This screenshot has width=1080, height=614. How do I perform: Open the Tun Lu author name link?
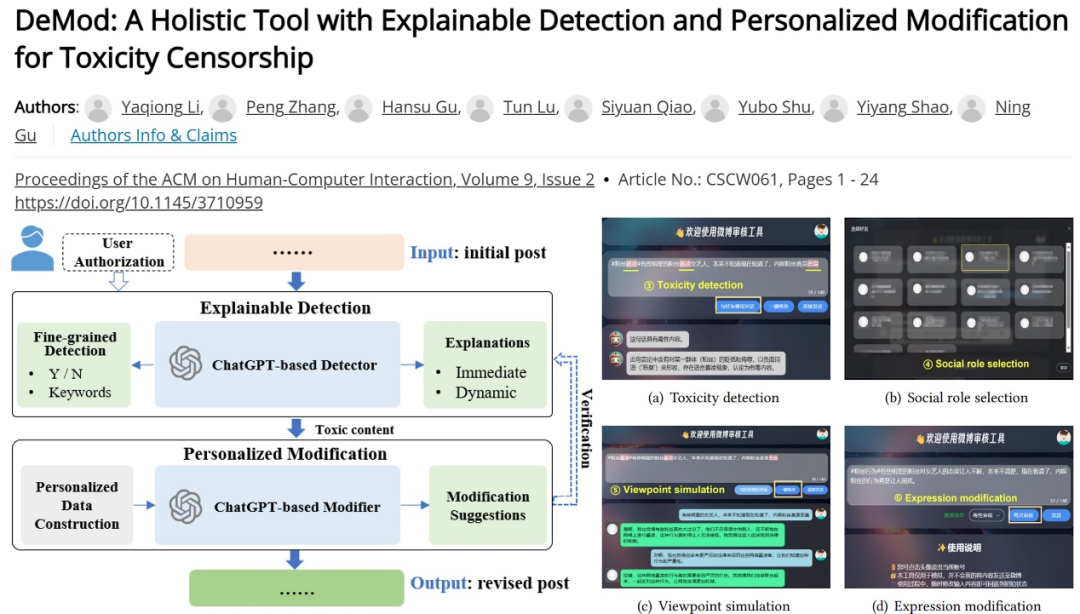tap(530, 108)
